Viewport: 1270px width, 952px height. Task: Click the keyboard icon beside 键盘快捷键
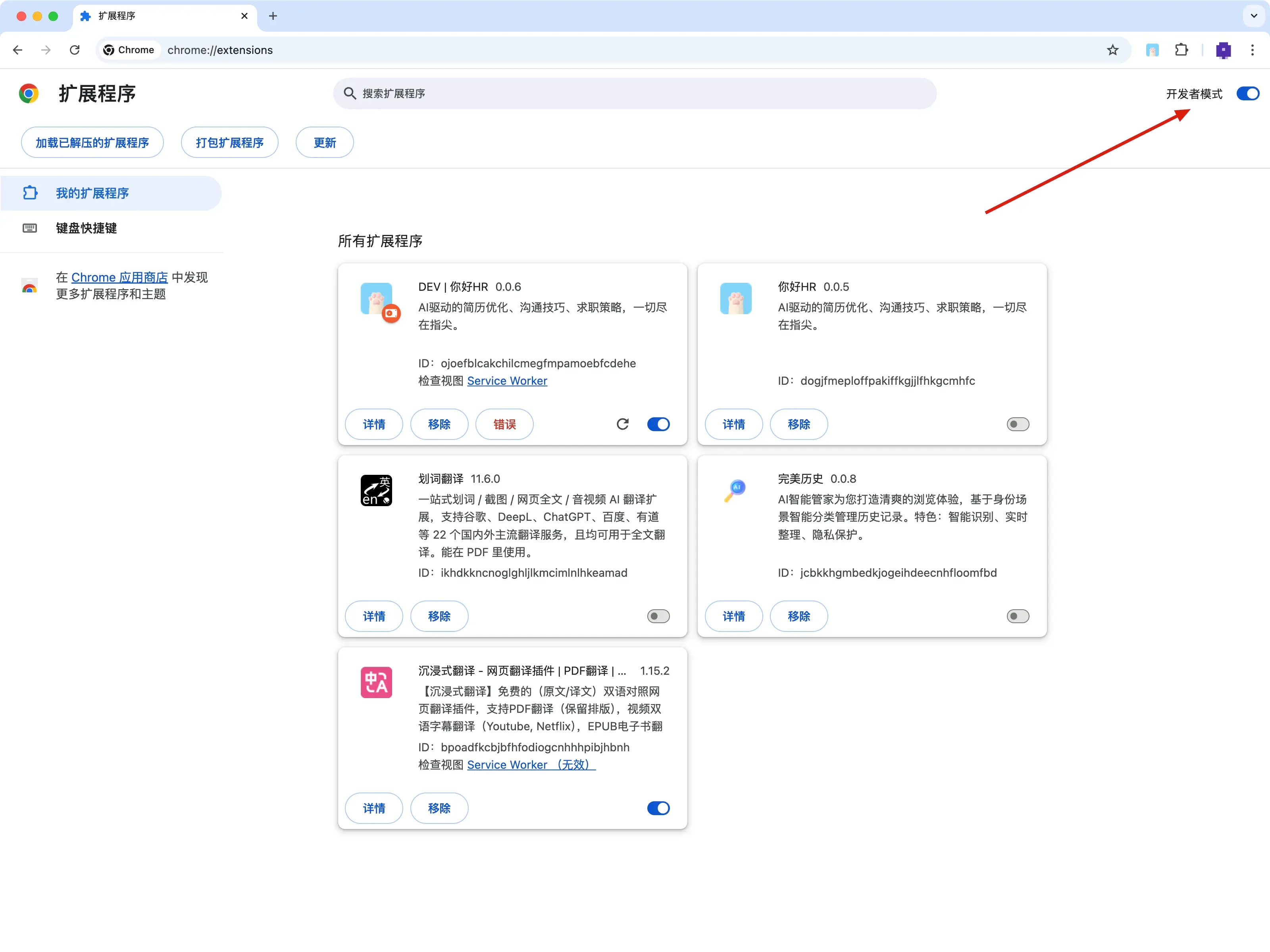(29, 228)
